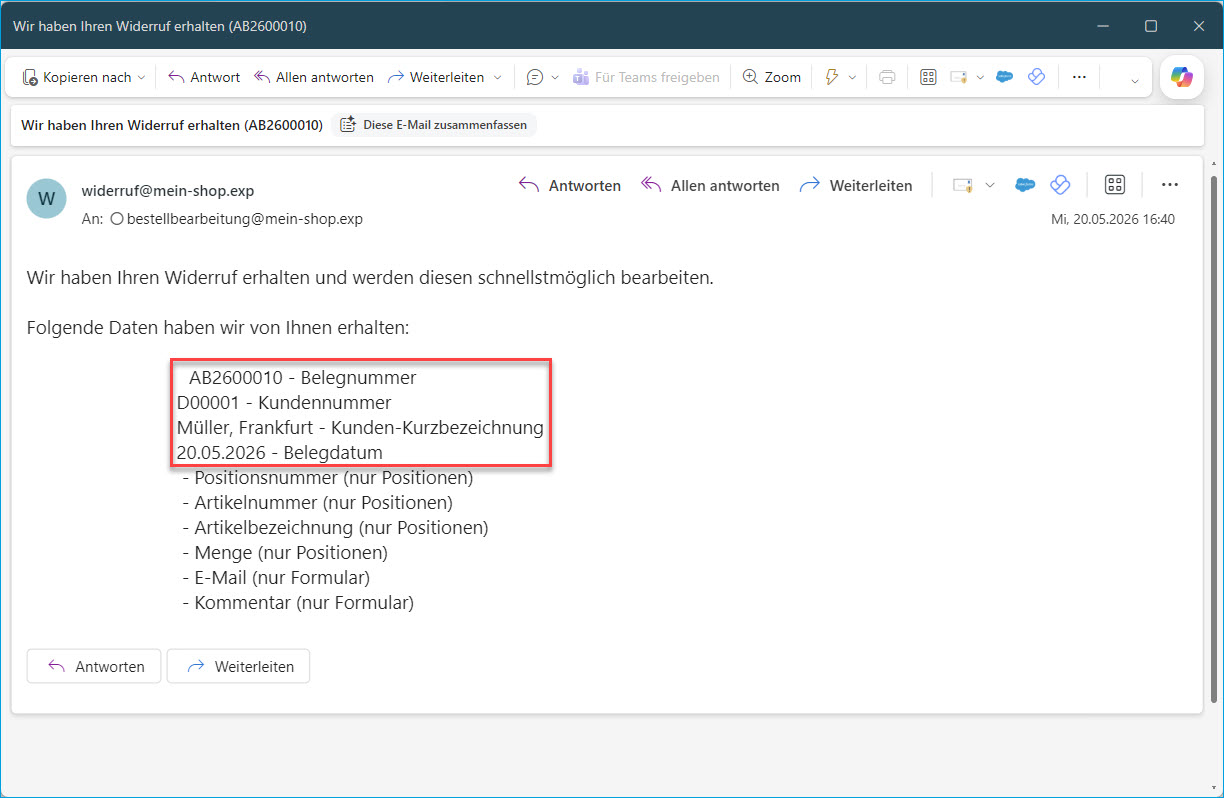Maximize the email window

coord(1151,26)
